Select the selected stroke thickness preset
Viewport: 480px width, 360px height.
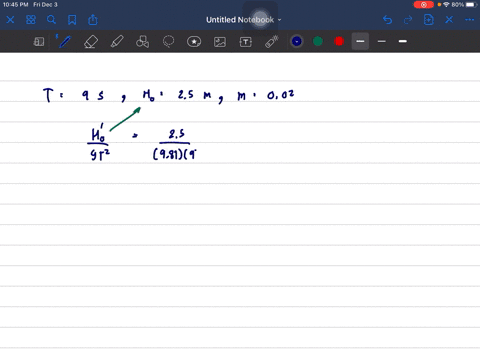click(x=360, y=41)
